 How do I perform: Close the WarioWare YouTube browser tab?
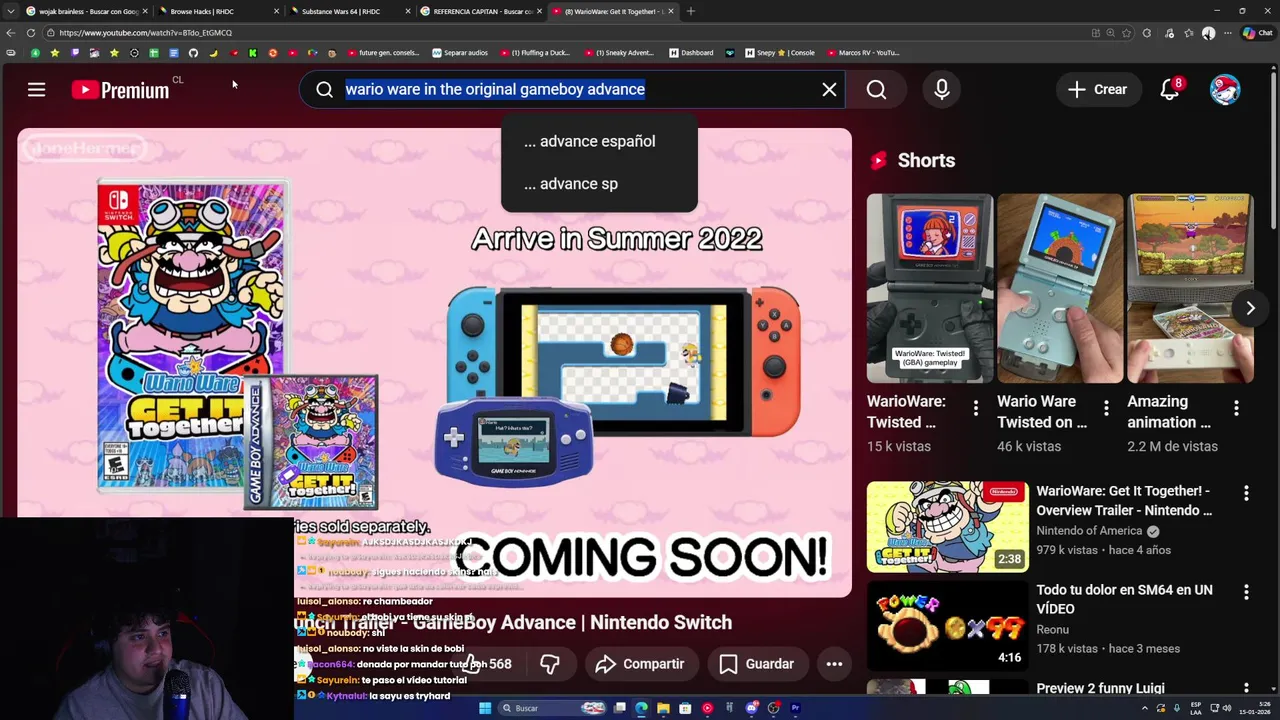(x=671, y=11)
